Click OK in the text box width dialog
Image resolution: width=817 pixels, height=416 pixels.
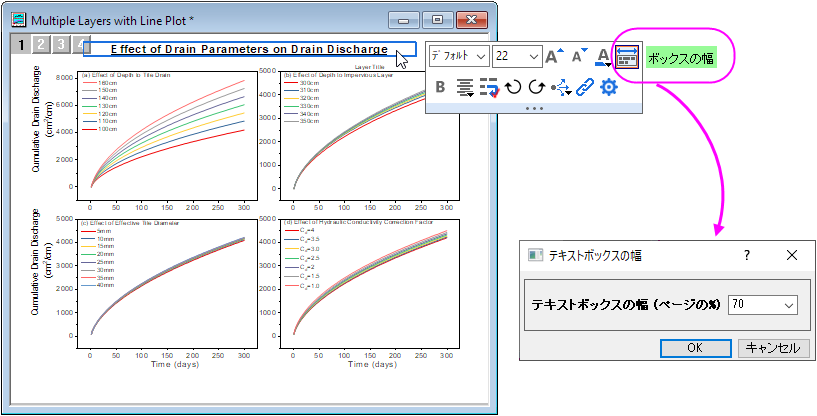click(x=696, y=348)
